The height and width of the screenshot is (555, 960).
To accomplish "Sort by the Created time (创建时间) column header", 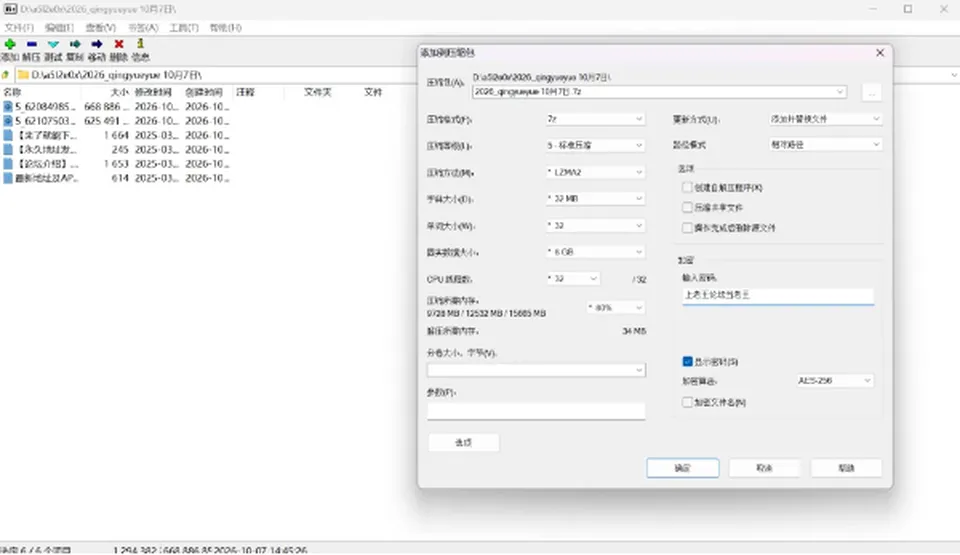I will click(204, 92).
